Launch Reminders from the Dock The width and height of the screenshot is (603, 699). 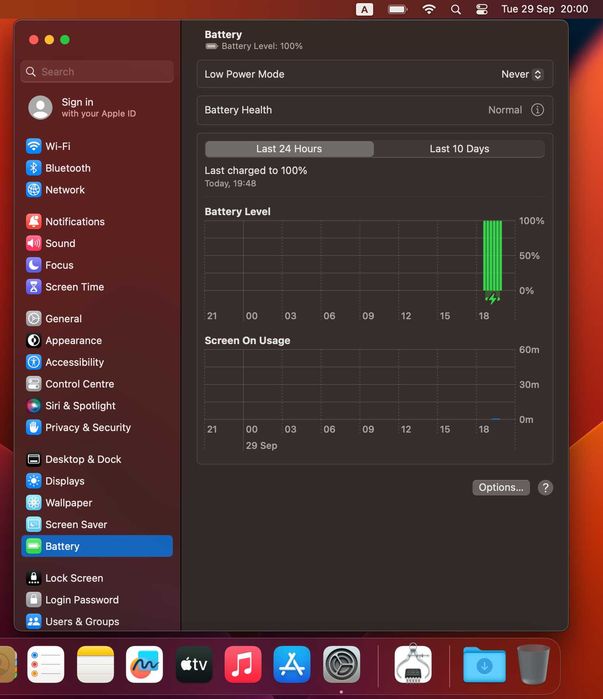(46, 664)
